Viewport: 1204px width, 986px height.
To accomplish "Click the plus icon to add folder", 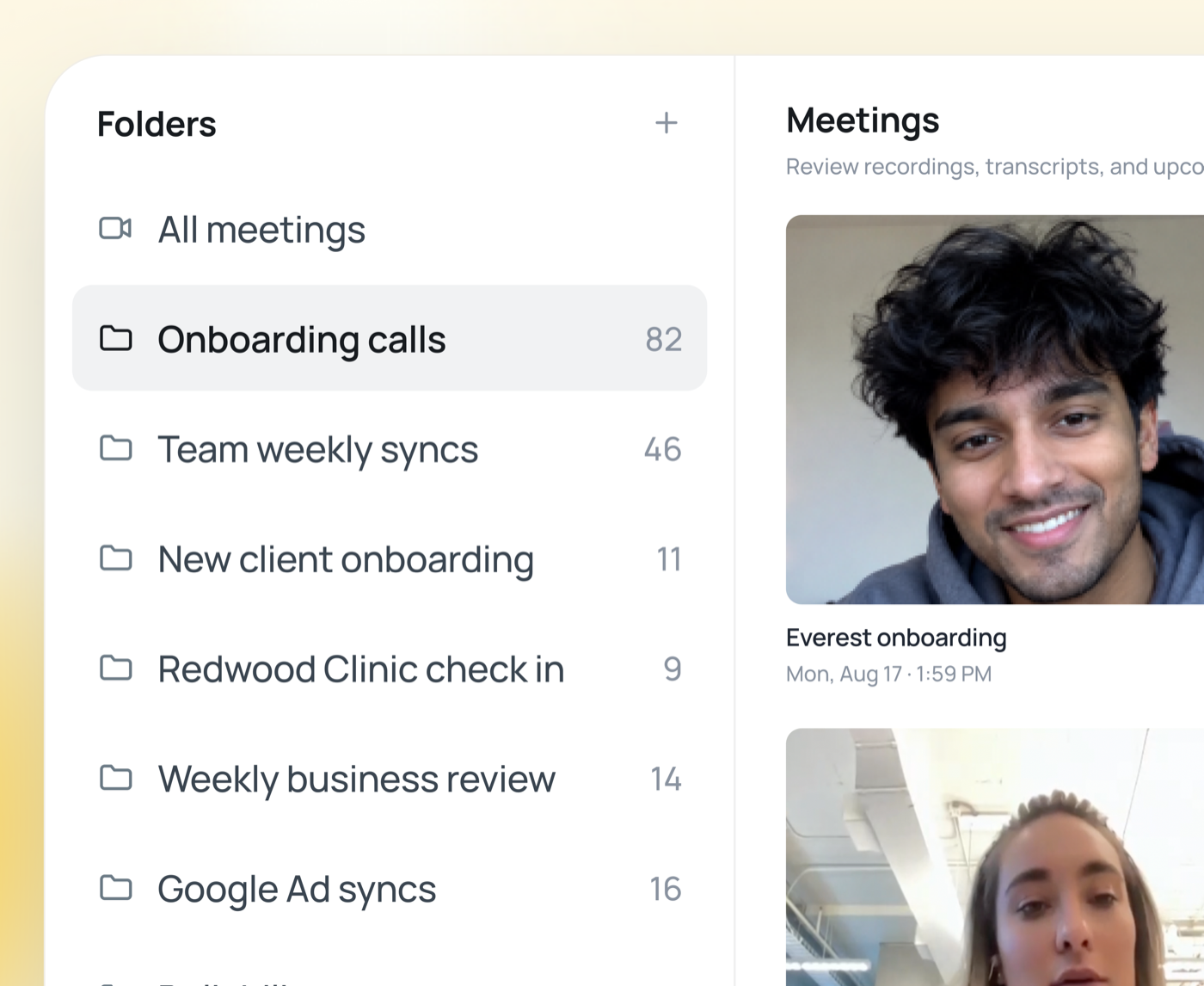I will 666,123.
